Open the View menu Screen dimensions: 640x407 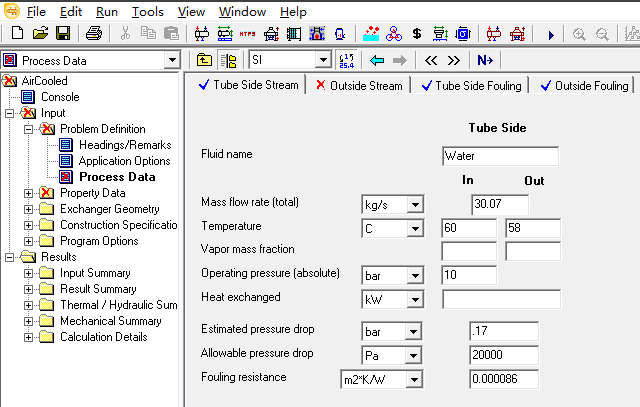(191, 12)
